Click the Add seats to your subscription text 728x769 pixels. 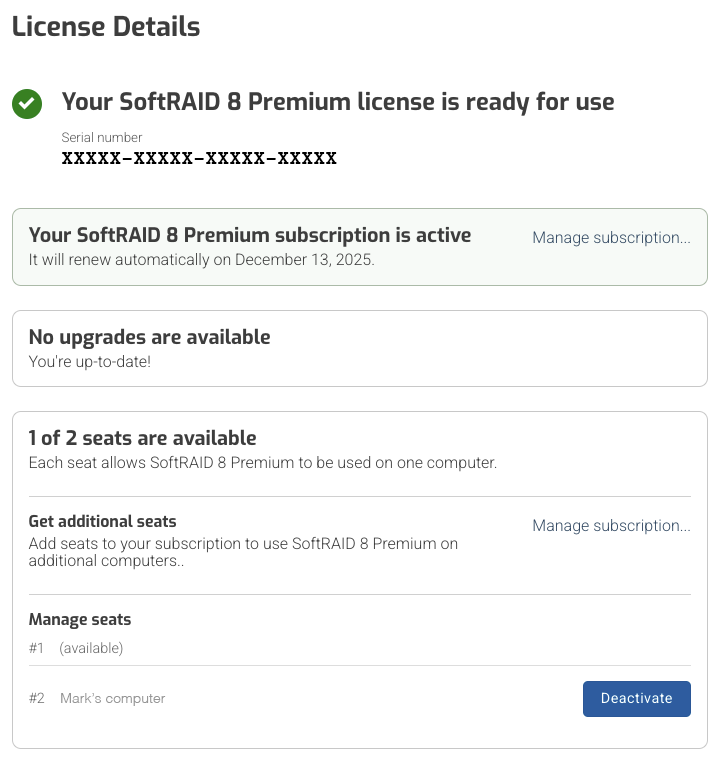click(243, 552)
